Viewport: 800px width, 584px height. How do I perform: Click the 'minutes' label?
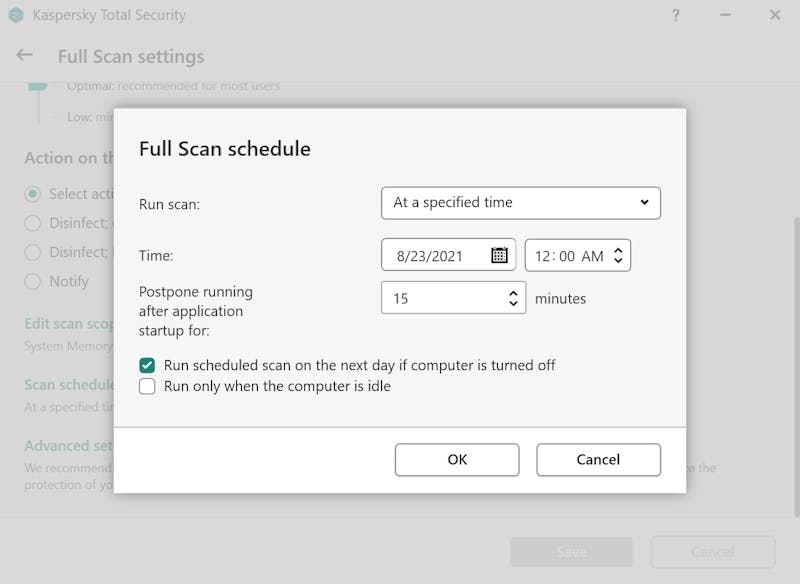pyautogui.click(x=560, y=298)
